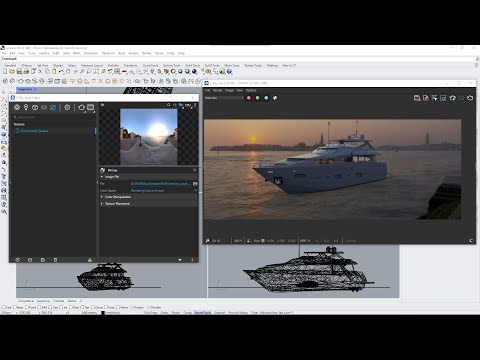This screenshot has width=480, height=360.
Task: Open Rhino Render menu
Action: [147, 53]
